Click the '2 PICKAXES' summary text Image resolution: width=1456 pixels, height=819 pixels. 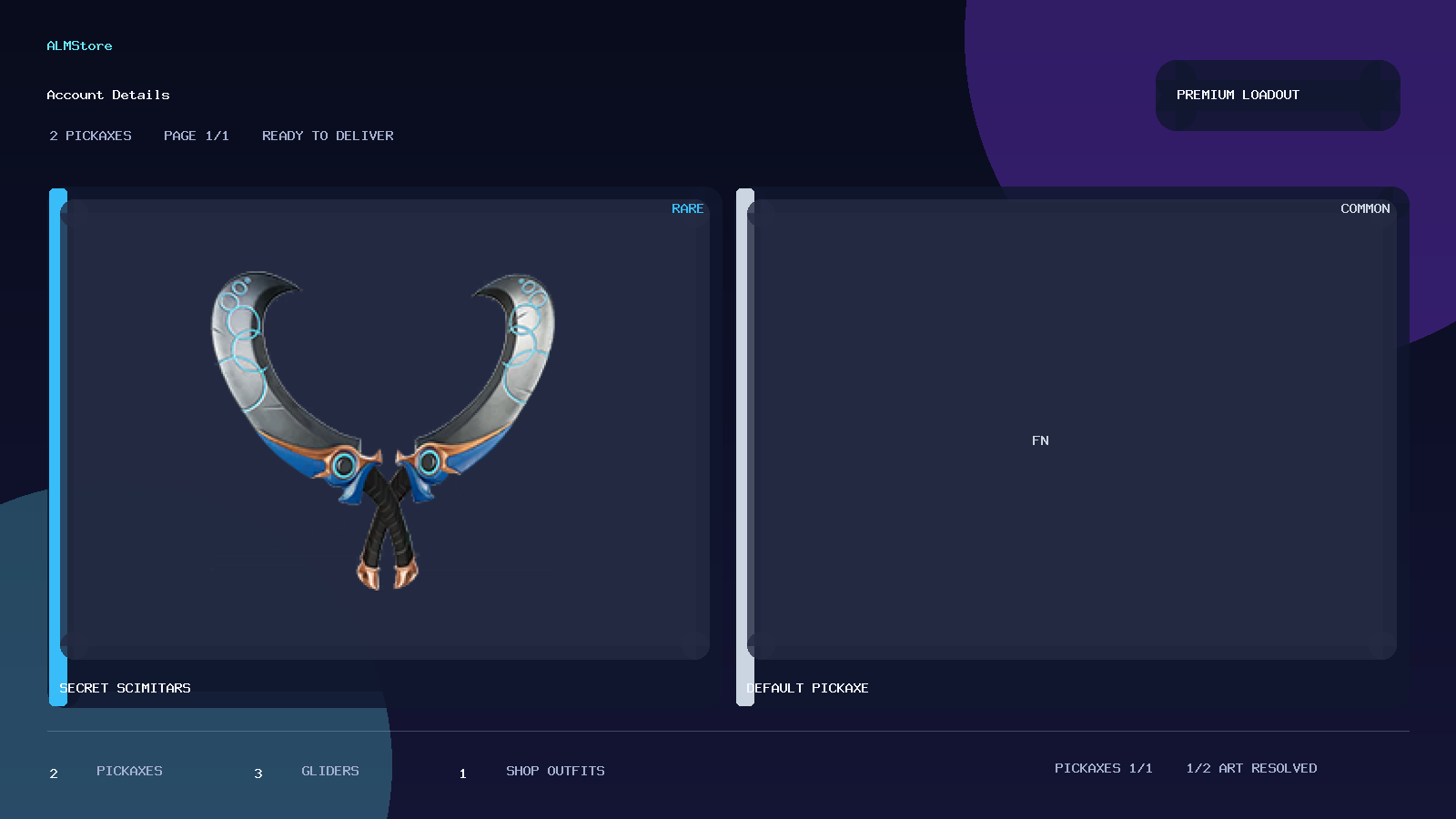point(90,136)
